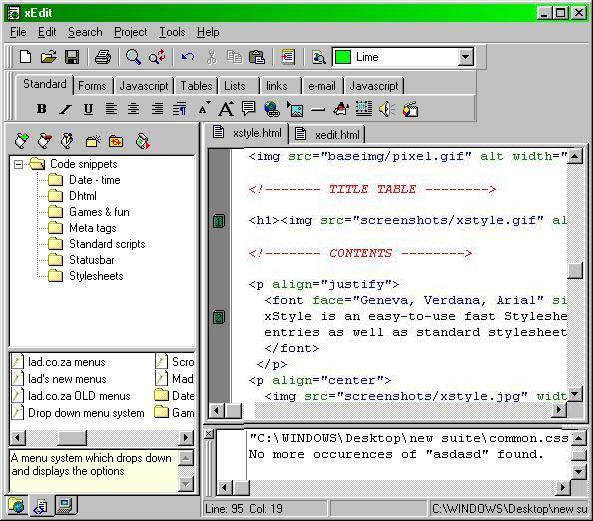Screen dimensions: 593x521
Task: Open the xedit.html document tab
Action: 328,134
